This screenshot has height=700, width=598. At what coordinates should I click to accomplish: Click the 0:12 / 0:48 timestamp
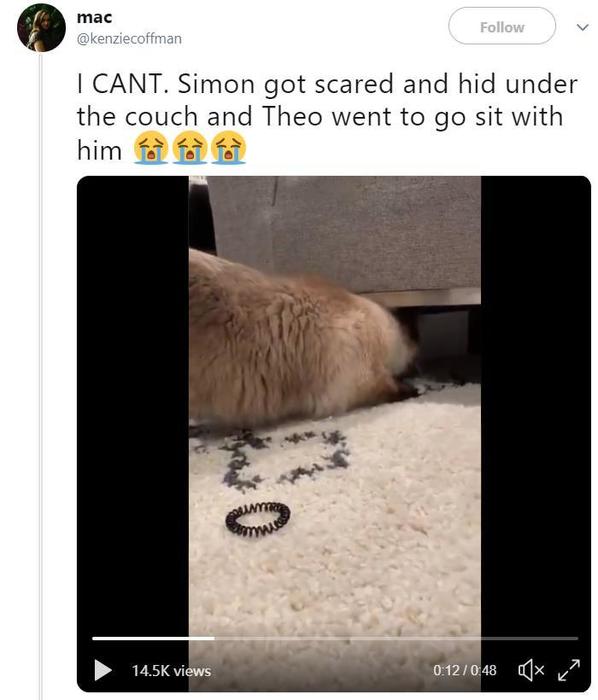464,670
